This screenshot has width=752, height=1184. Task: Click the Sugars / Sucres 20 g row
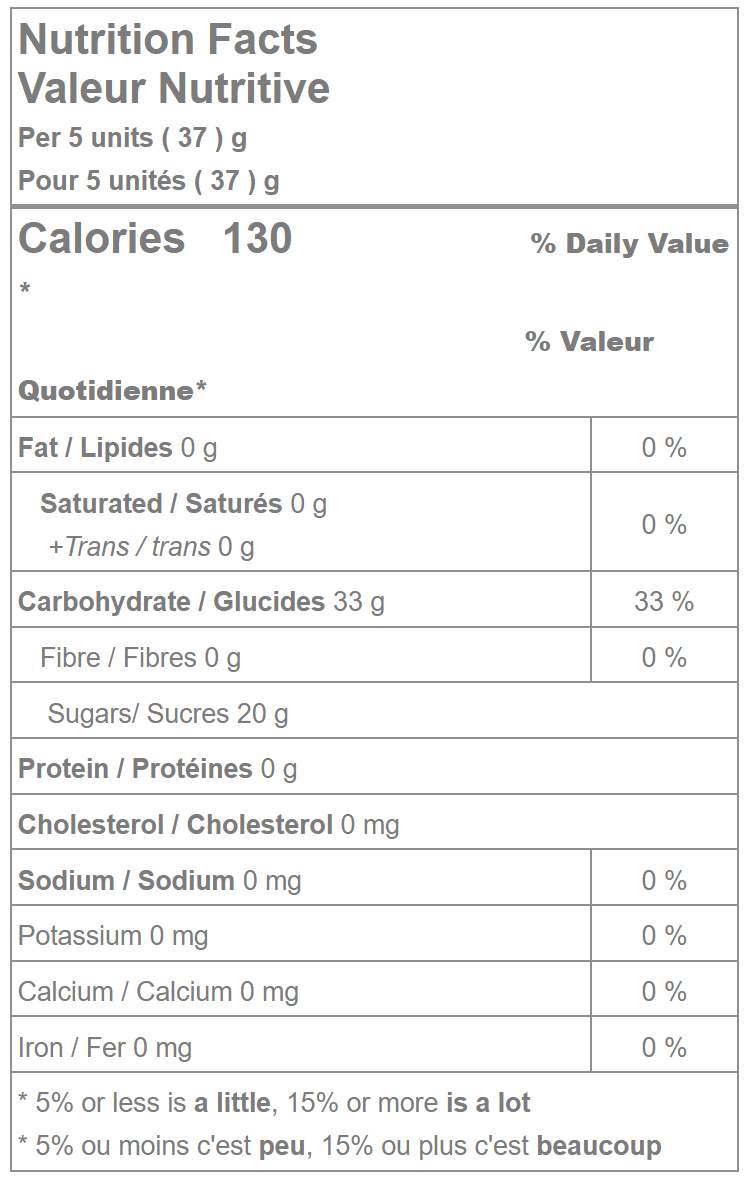(167, 713)
